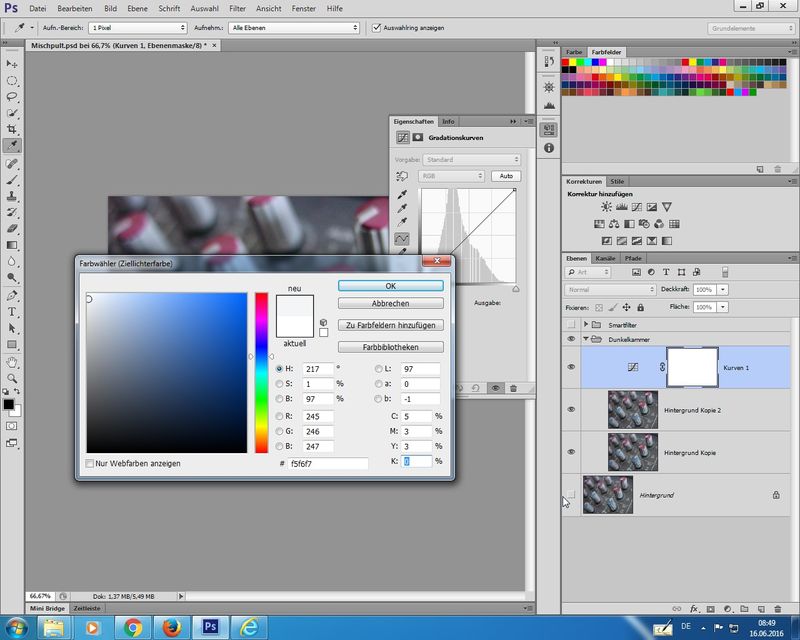Select the Crop tool in toolbar

[x=13, y=130]
